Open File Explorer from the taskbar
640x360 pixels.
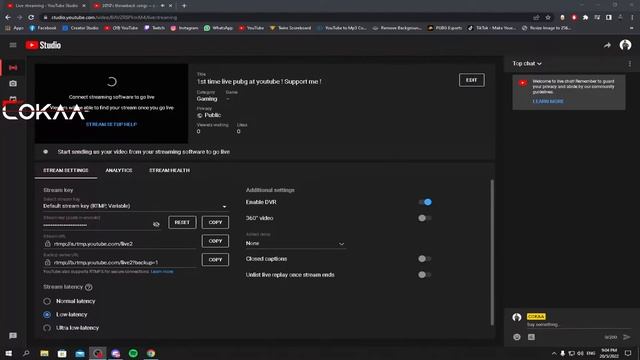coord(44,353)
